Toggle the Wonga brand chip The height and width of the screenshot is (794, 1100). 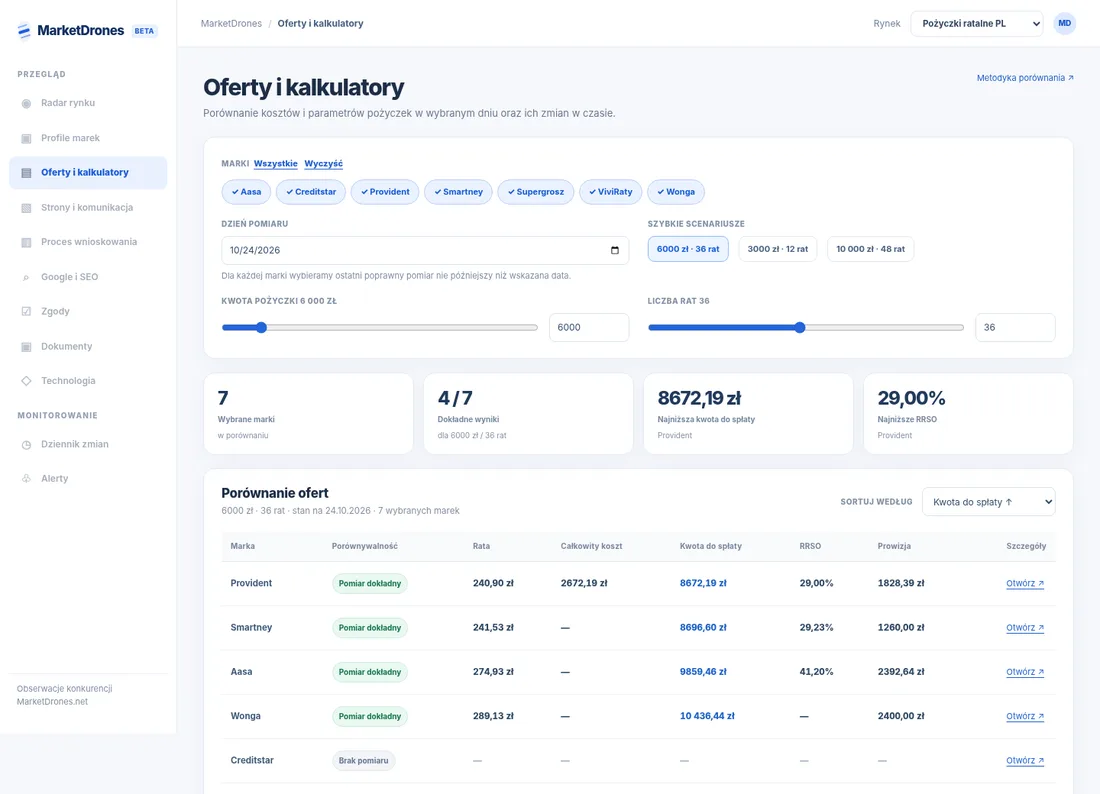[676, 192]
